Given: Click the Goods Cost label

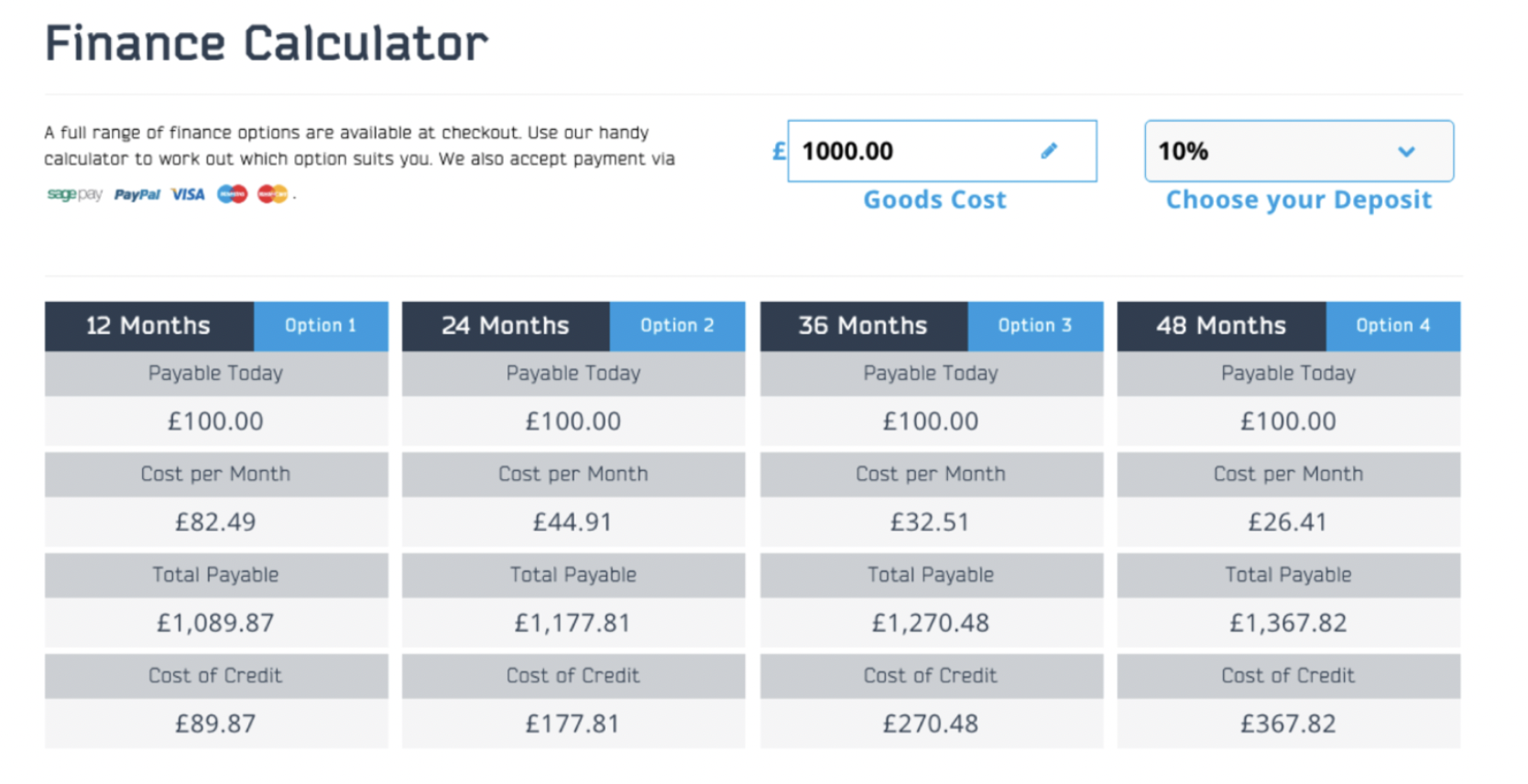Looking at the screenshot, I should coord(934,200).
